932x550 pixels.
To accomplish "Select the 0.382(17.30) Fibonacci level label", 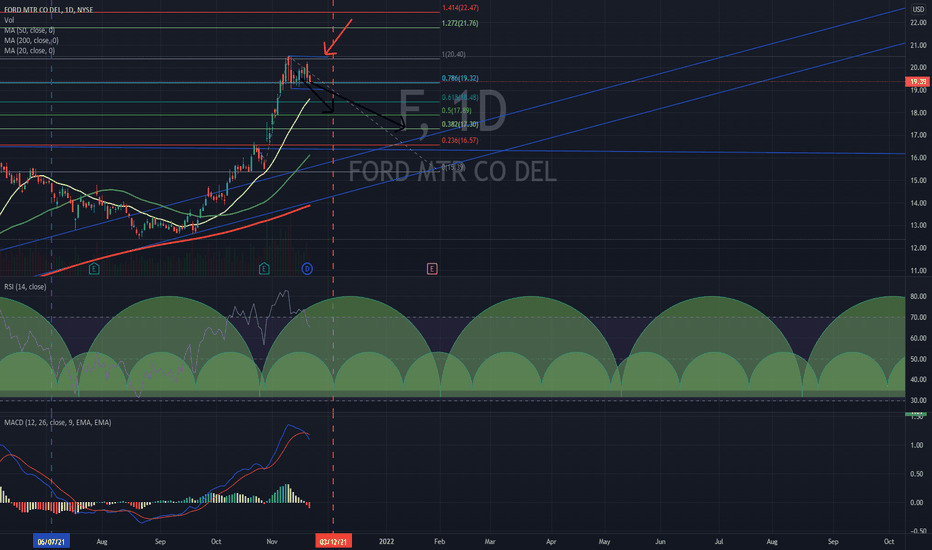I will click(460, 124).
